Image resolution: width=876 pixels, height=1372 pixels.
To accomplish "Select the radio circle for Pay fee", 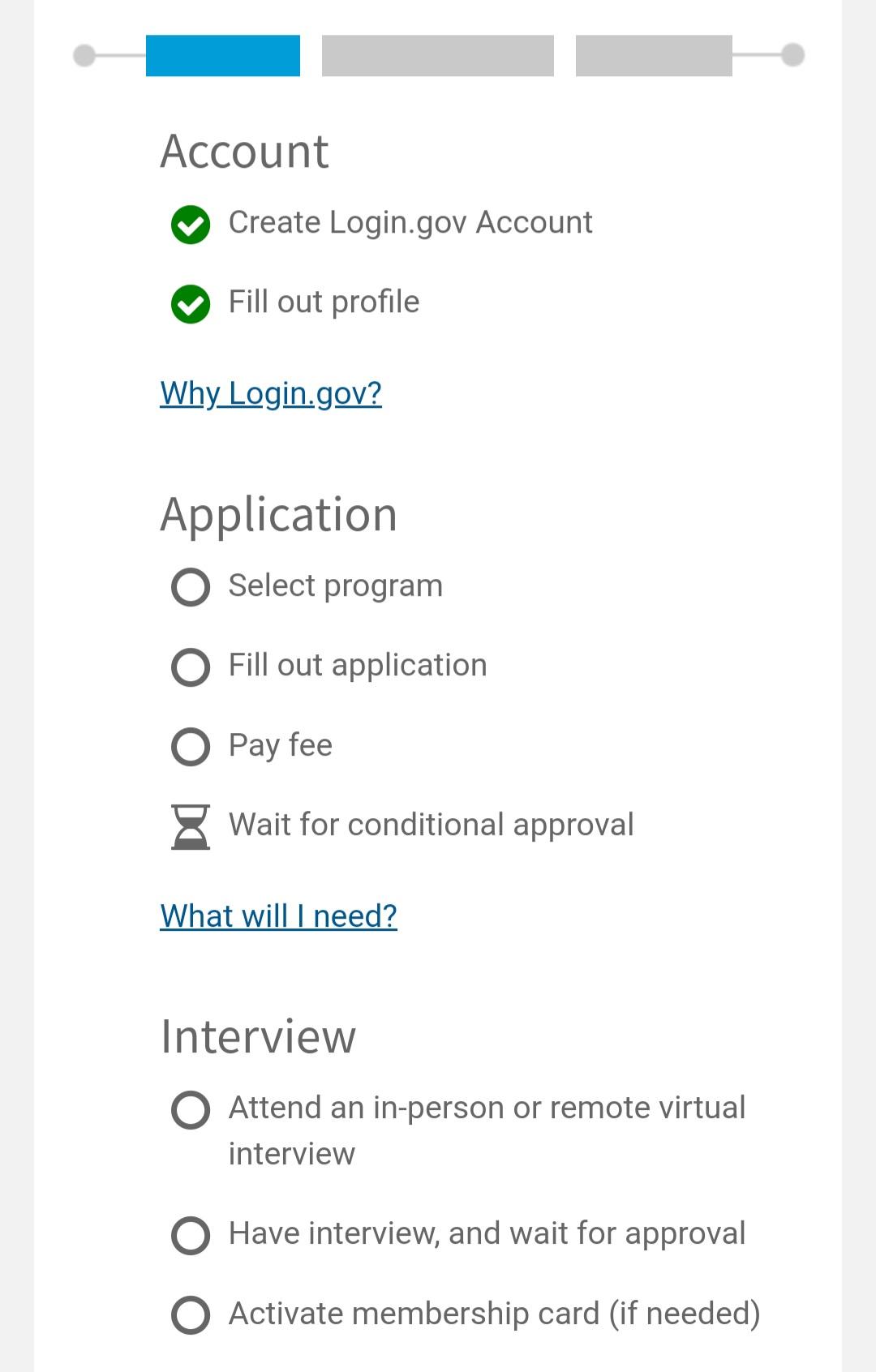I will coord(190,748).
